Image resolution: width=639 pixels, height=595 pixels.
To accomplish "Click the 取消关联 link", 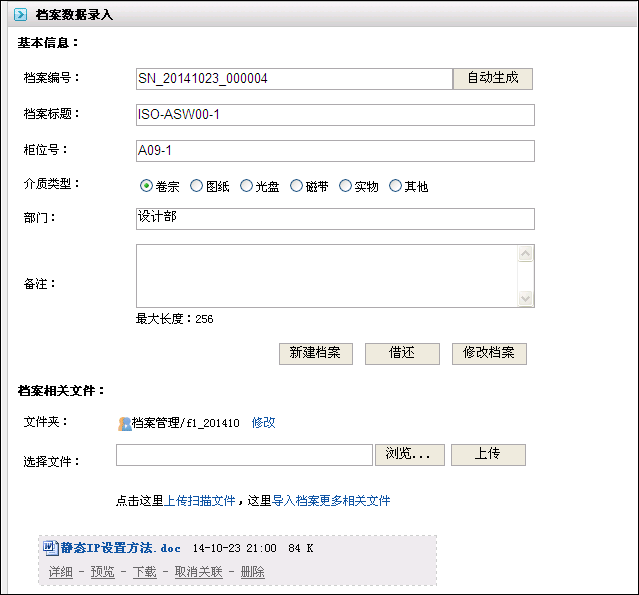I will click(198, 572).
